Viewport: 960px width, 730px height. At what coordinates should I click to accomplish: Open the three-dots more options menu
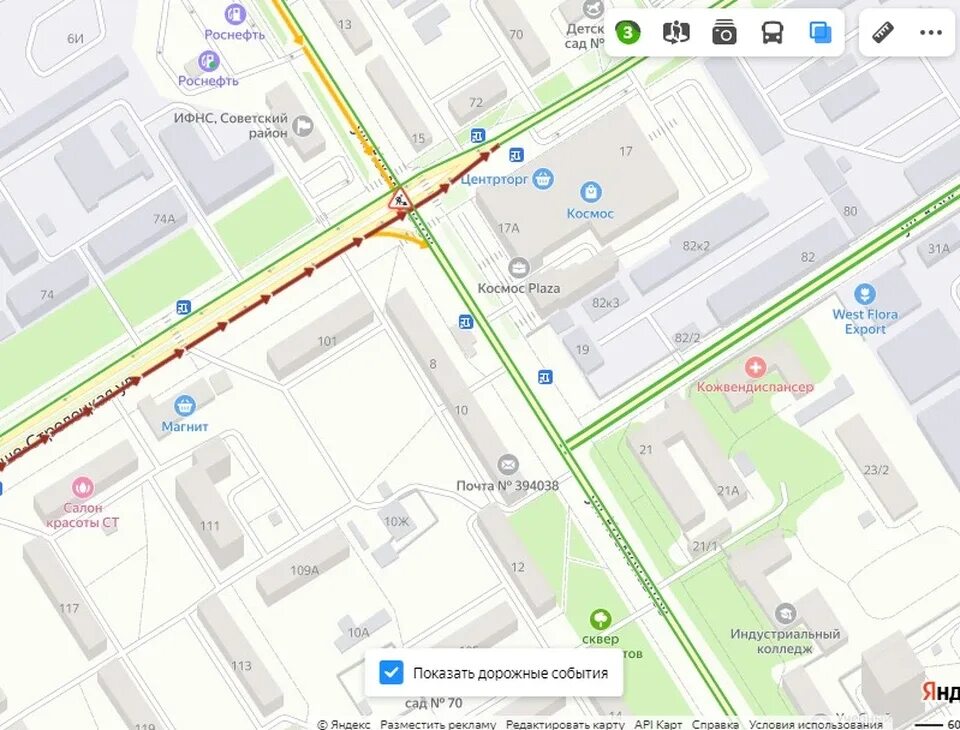[x=931, y=32]
